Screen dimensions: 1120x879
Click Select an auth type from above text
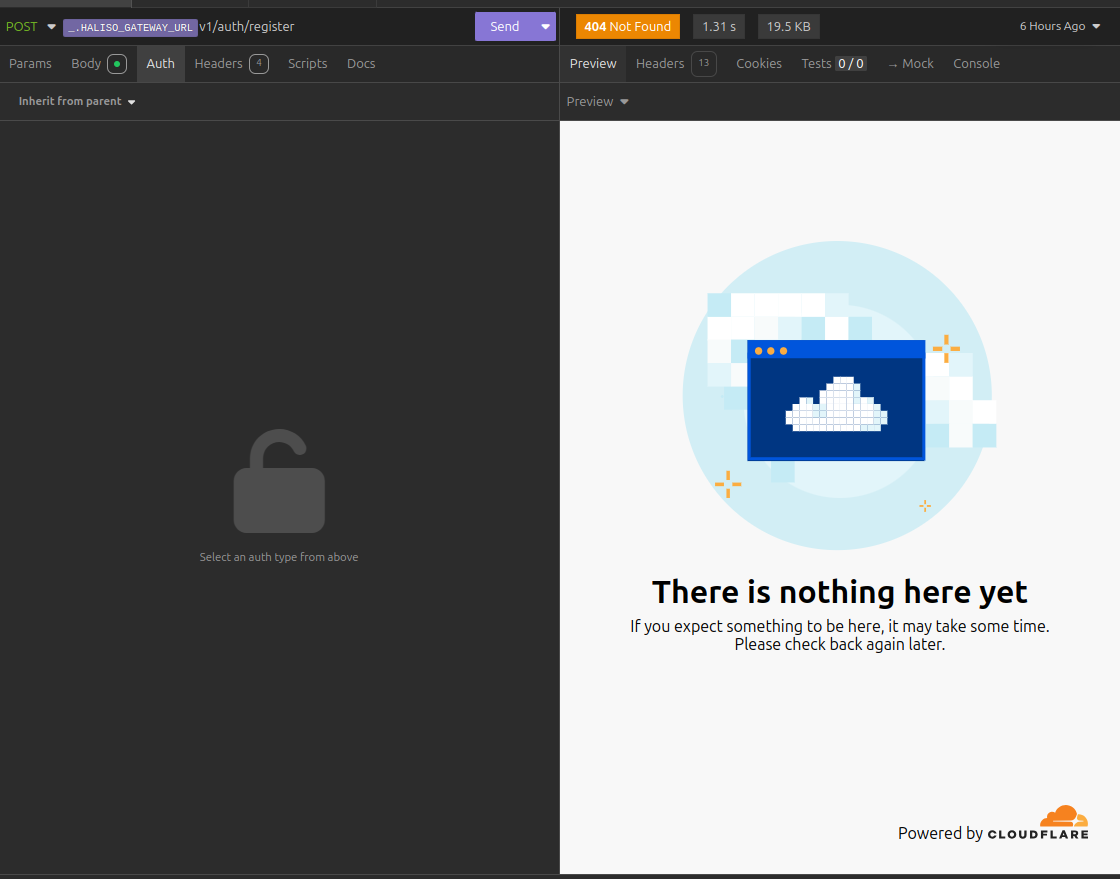(x=279, y=557)
